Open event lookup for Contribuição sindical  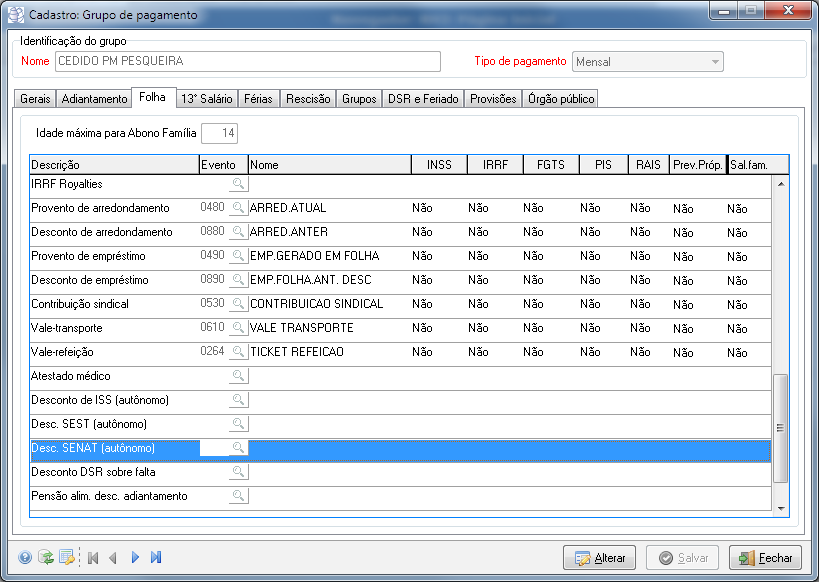(x=238, y=304)
